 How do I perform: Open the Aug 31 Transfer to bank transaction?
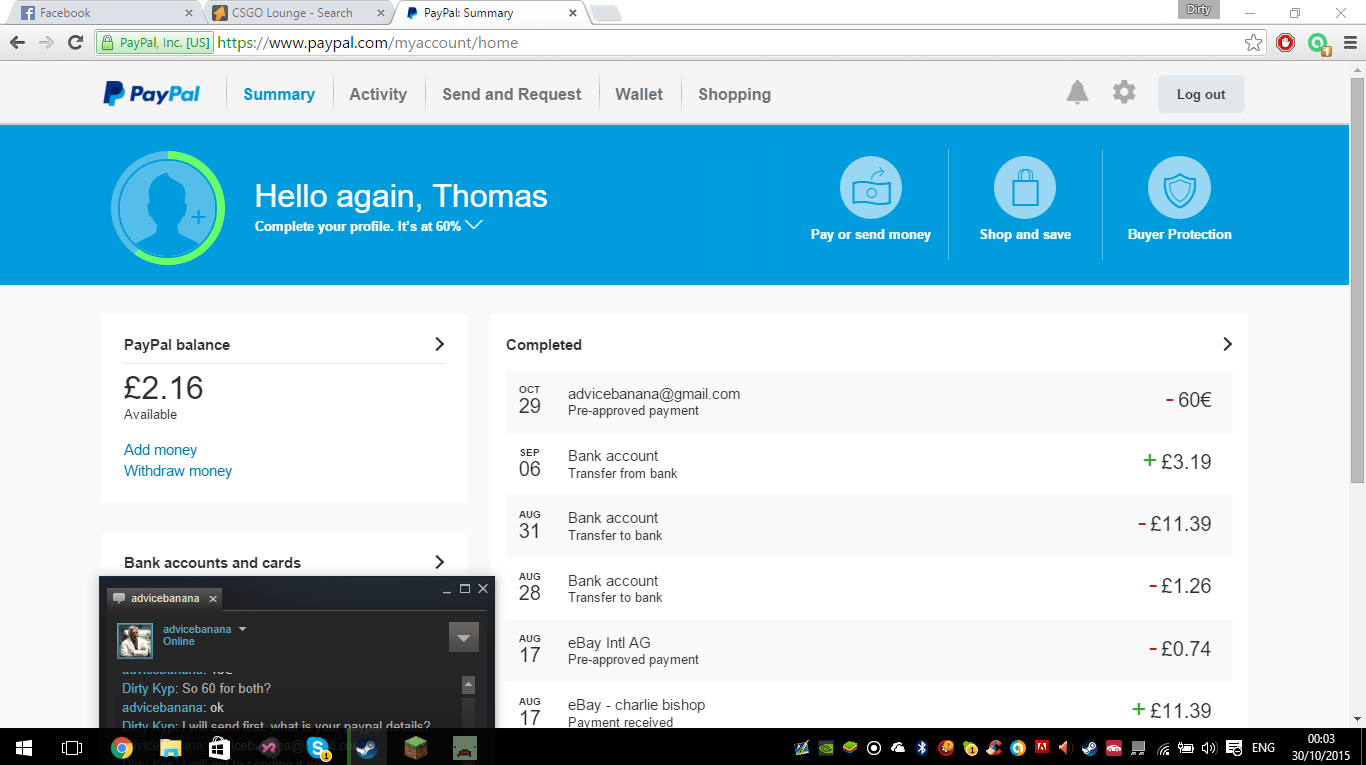(869, 526)
